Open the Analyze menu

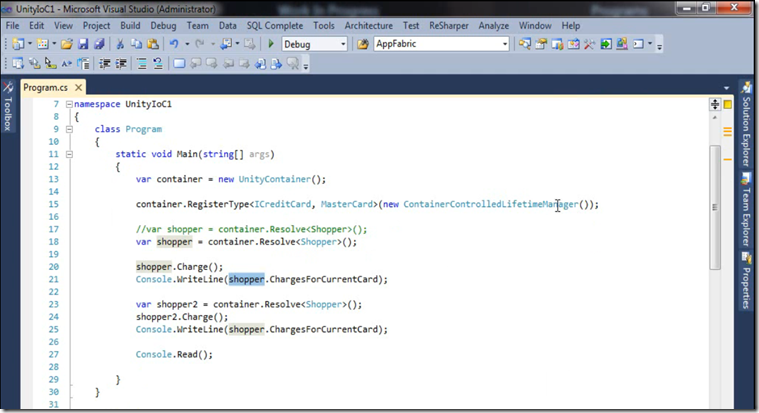point(494,26)
